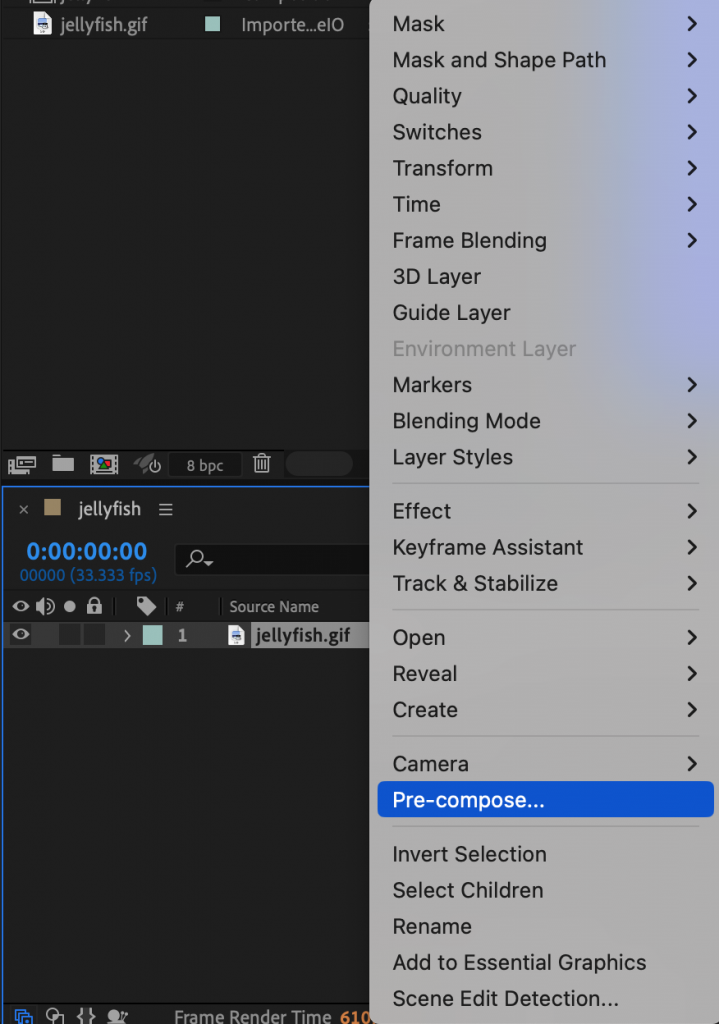This screenshot has width=719, height=1024.
Task: Open the timeline panel hamburger menu
Action: pyautogui.click(x=165, y=509)
